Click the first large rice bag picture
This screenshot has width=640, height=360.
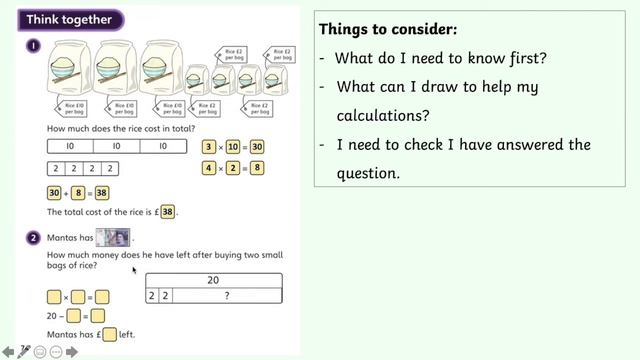[69, 67]
